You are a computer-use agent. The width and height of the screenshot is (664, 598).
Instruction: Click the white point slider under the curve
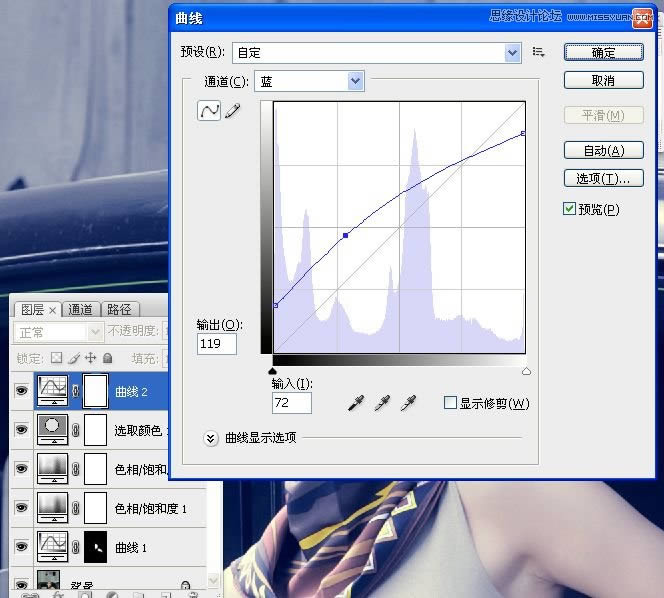[x=526, y=371]
